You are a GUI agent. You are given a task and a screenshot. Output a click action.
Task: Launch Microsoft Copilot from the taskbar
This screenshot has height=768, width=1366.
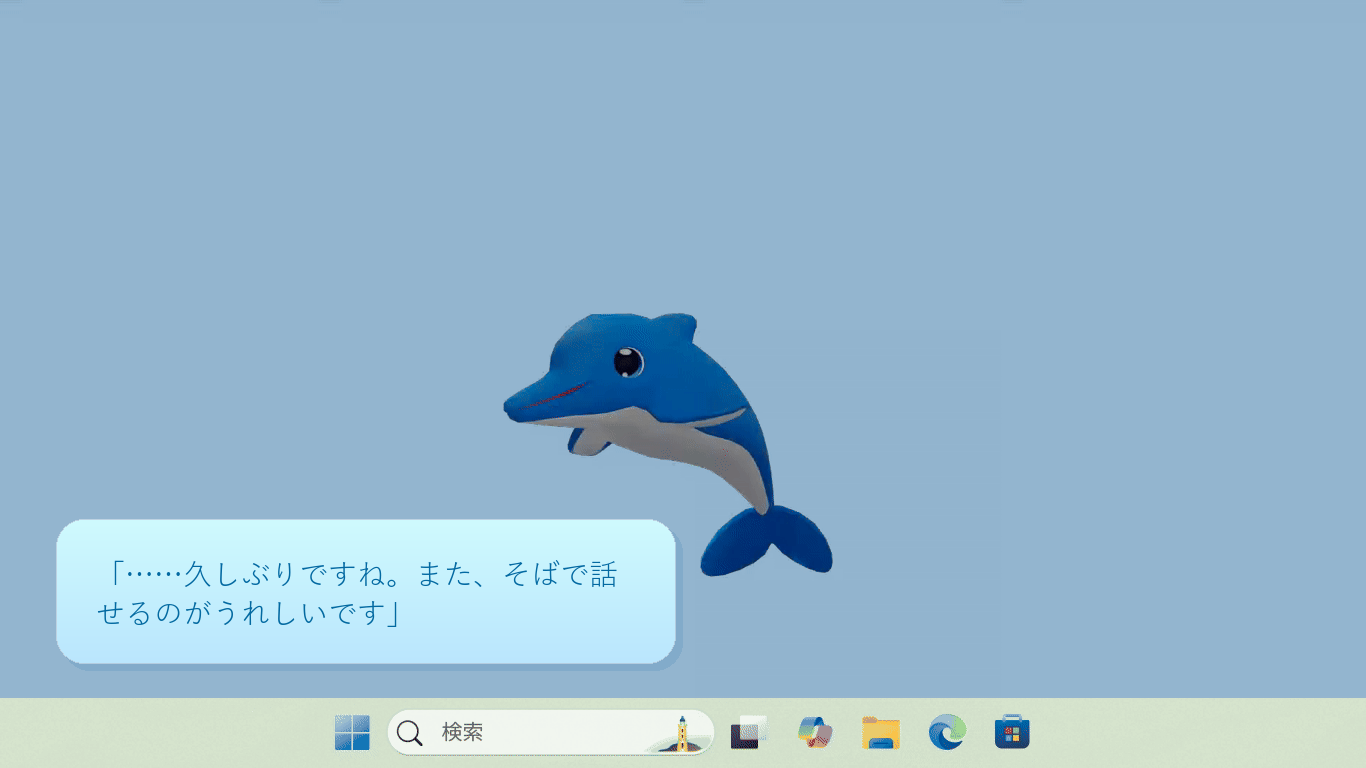[815, 733]
